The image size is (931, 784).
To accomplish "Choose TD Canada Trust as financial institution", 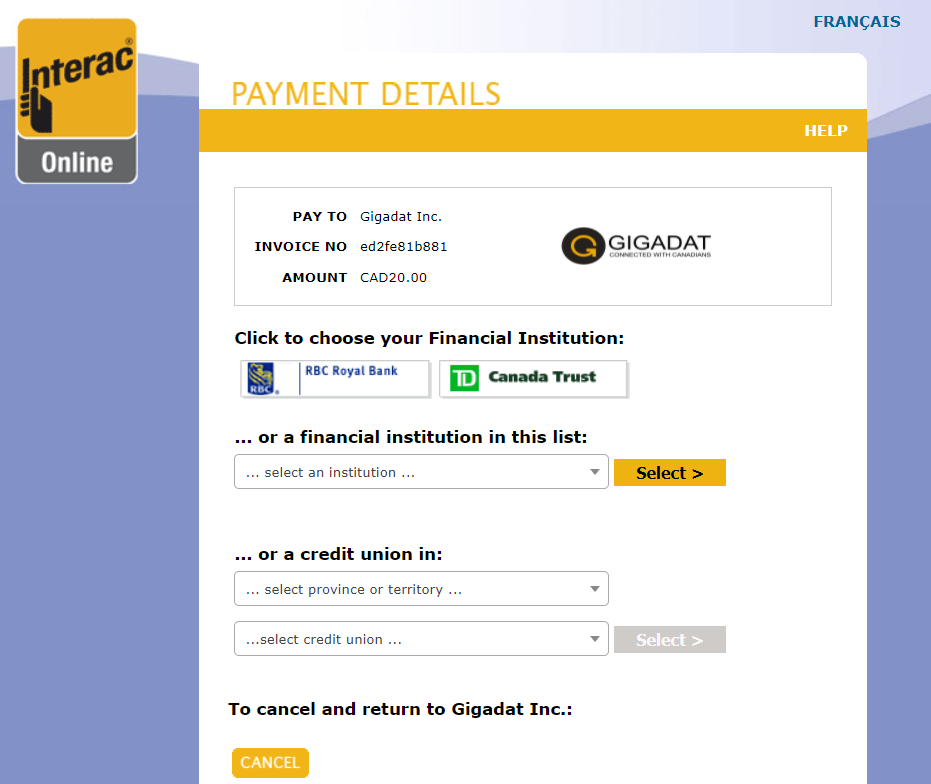I will point(533,378).
